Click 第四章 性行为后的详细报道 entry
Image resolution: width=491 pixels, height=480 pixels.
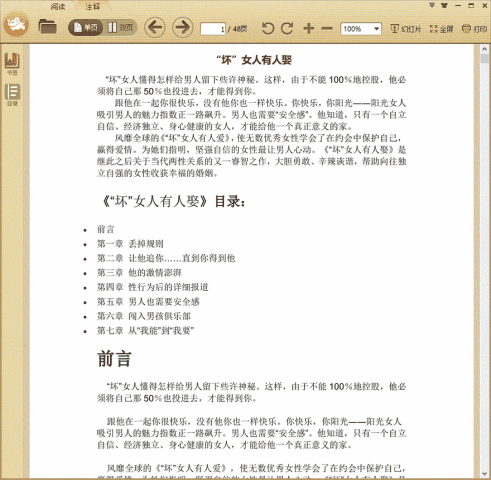pyautogui.click(x=153, y=287)
